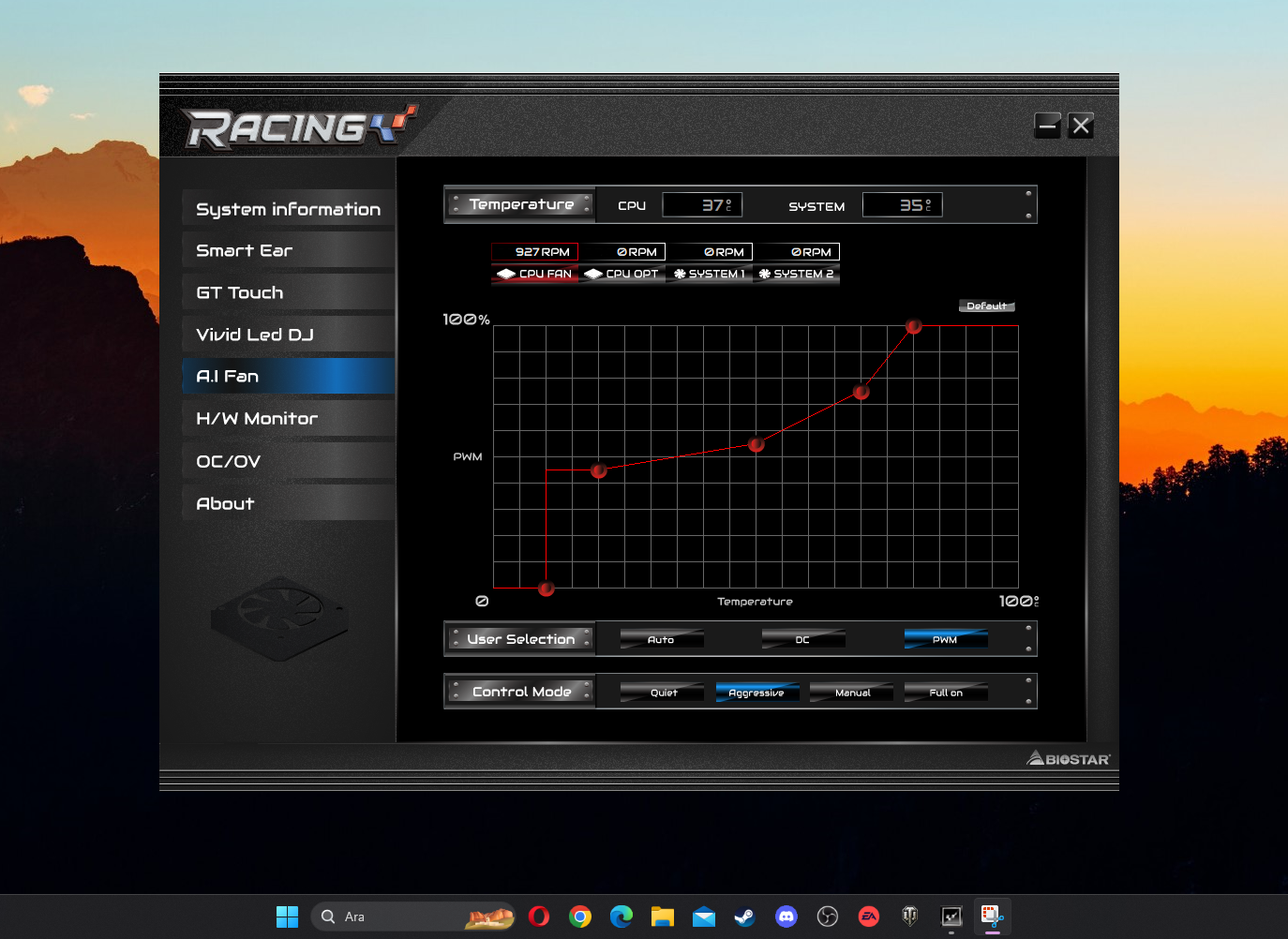This screenshot has height=939, width=1288.
Task: Choose DC fan control type
Action: [x=802, y=639]
